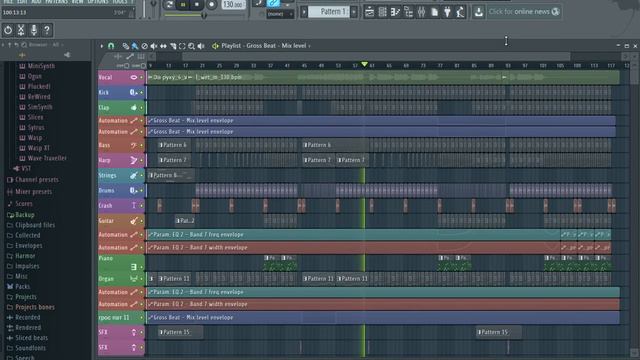This screenshot has height=360, width=640.
Task: Click the Pause transport button
Action: 183,4
